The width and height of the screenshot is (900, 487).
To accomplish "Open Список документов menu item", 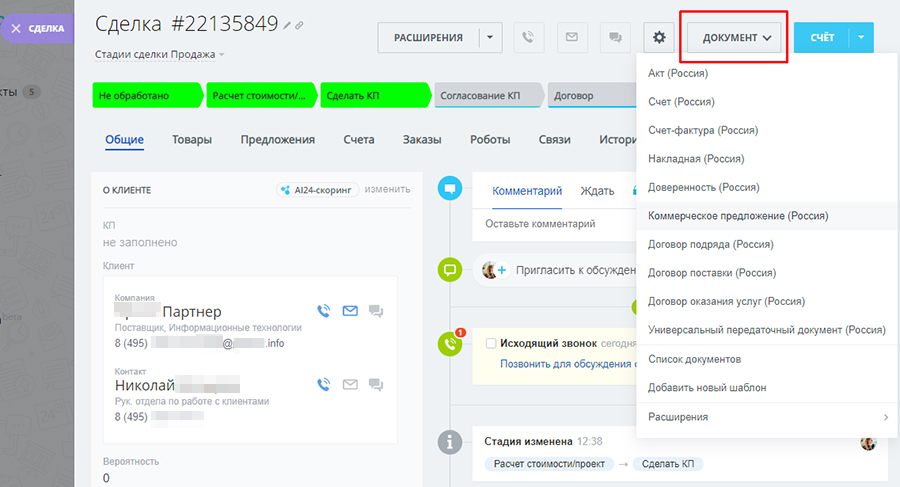I will [767, 359].
